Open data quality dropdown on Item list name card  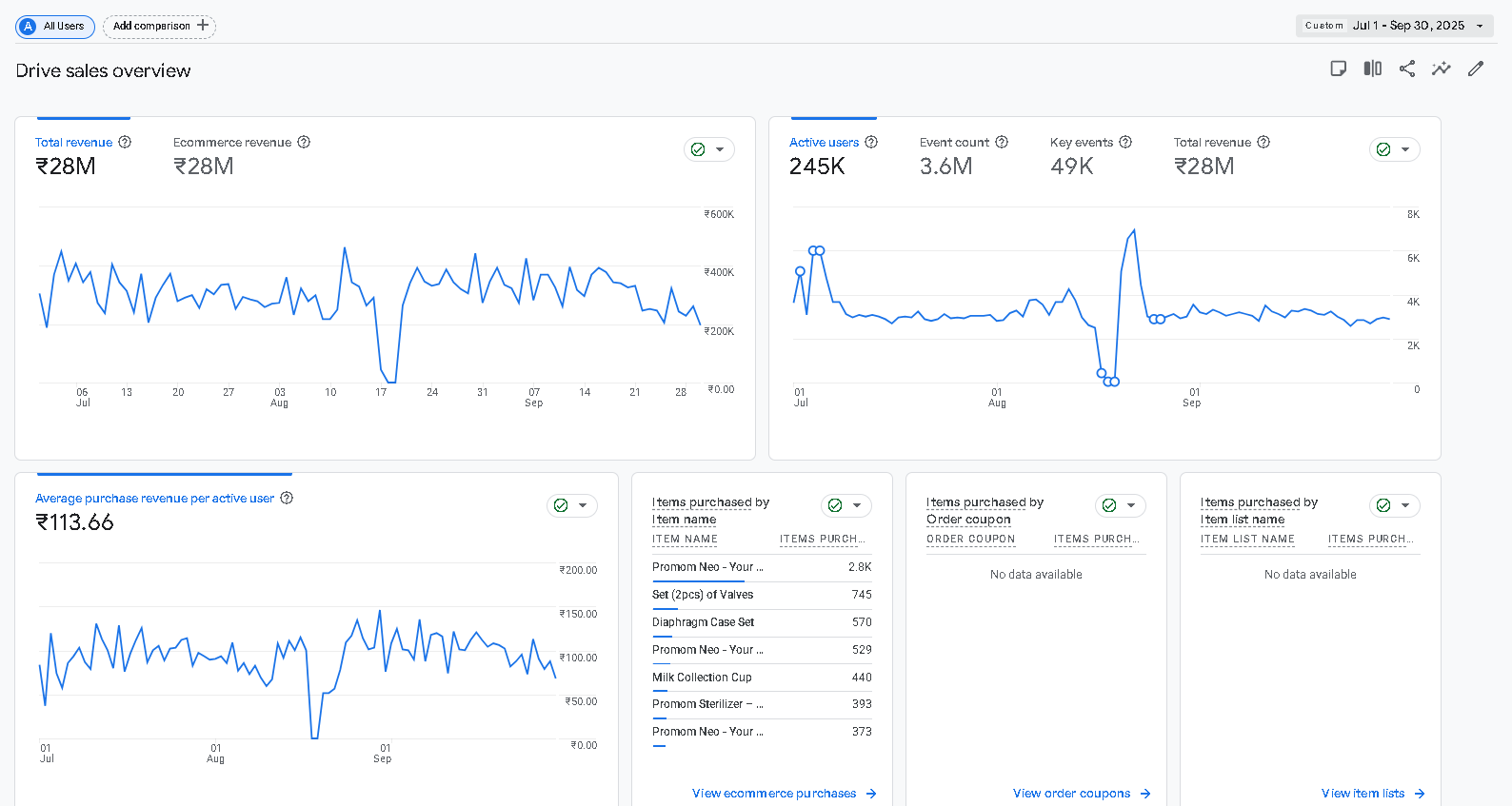[1395, 505]
